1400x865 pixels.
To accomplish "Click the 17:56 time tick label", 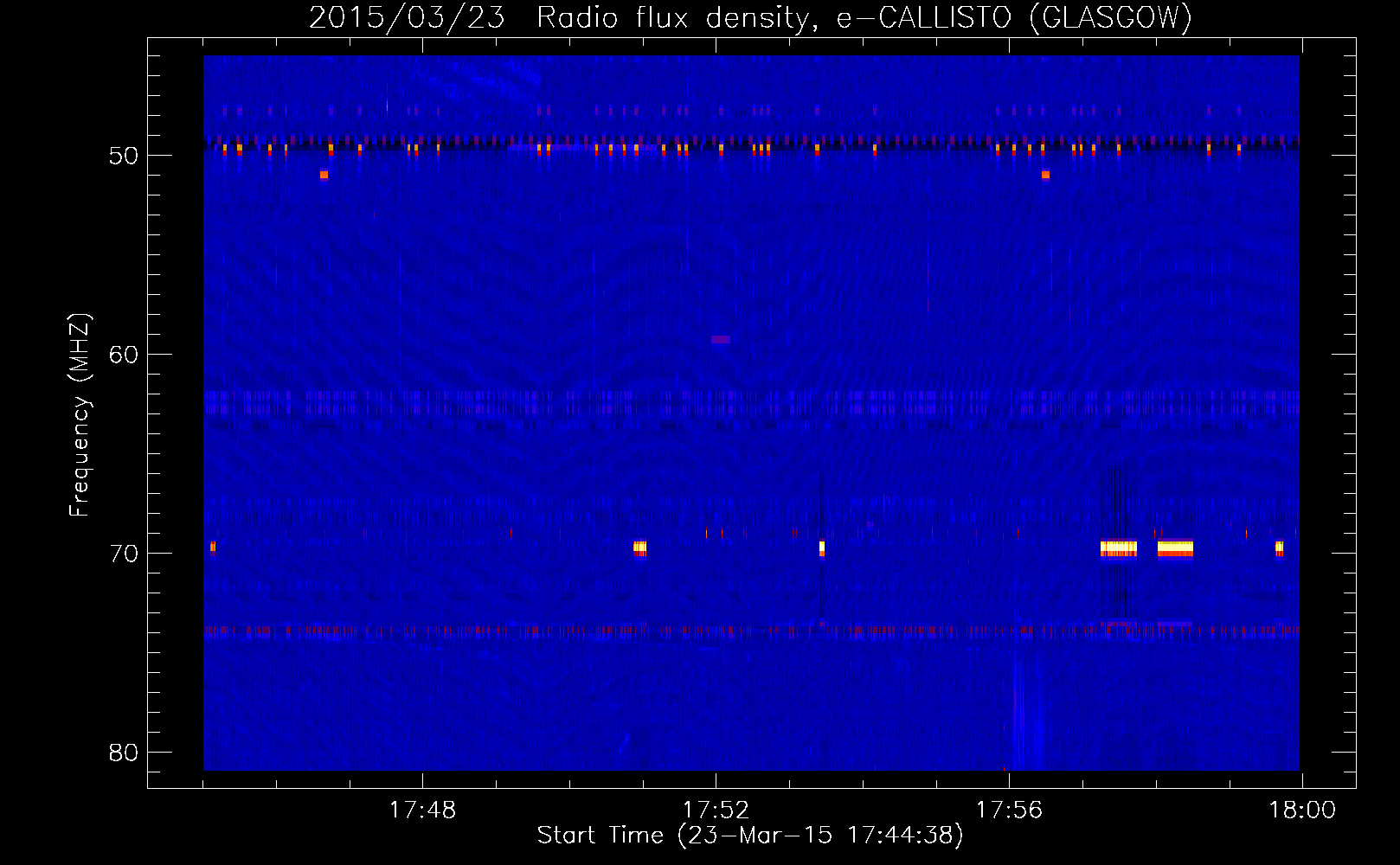I will (1009, 811).
